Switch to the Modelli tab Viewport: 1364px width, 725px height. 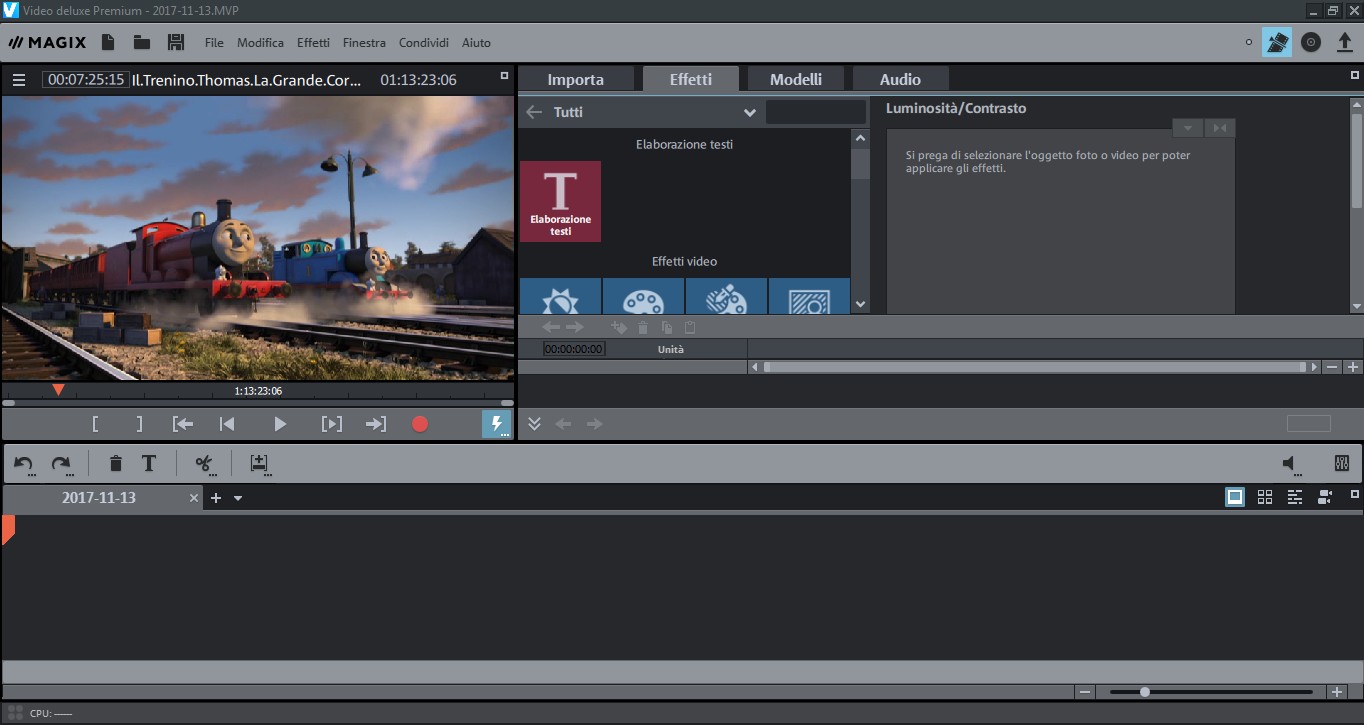796,79
